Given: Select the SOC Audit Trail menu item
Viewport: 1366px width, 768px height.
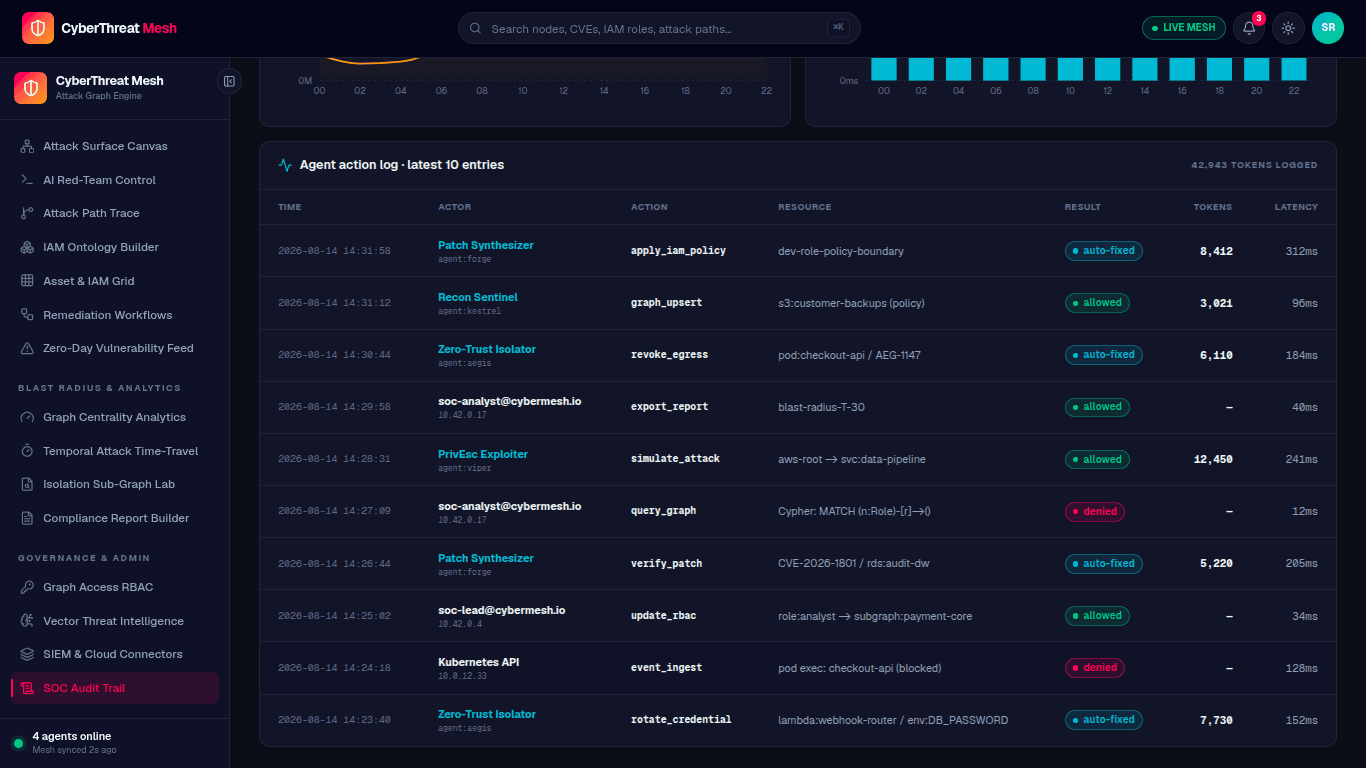Looking at the screenshot, I should pyautogui.click(x=114, y=688).
